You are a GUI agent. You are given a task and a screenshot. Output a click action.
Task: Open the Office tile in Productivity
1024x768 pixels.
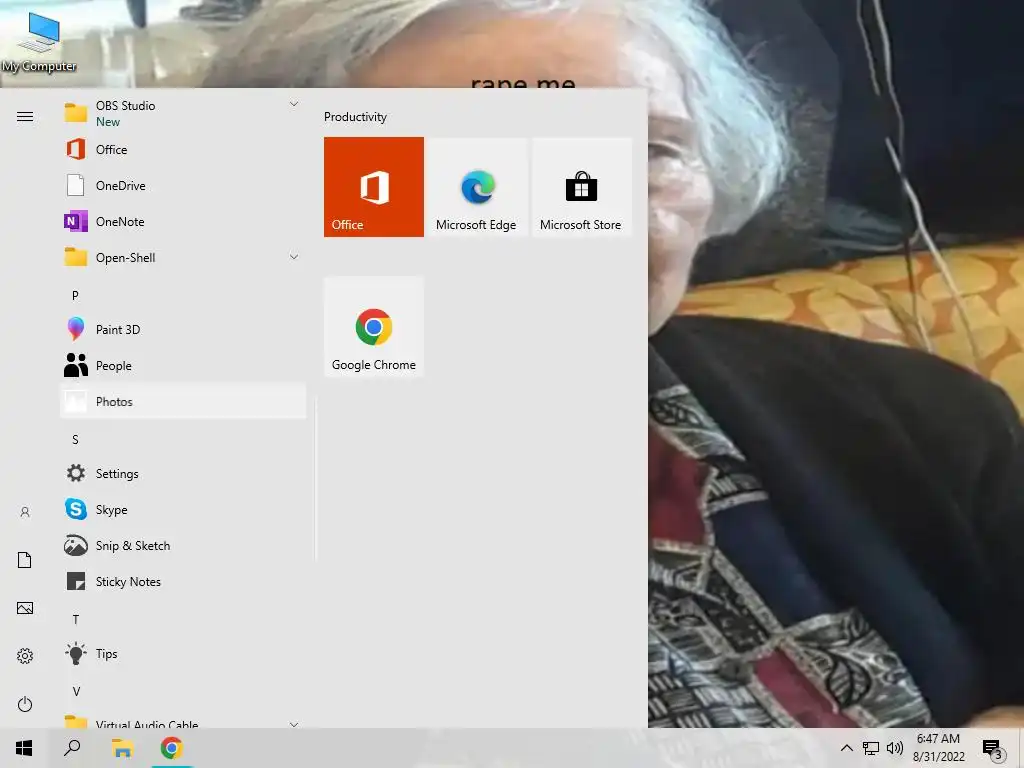(374, 187)
